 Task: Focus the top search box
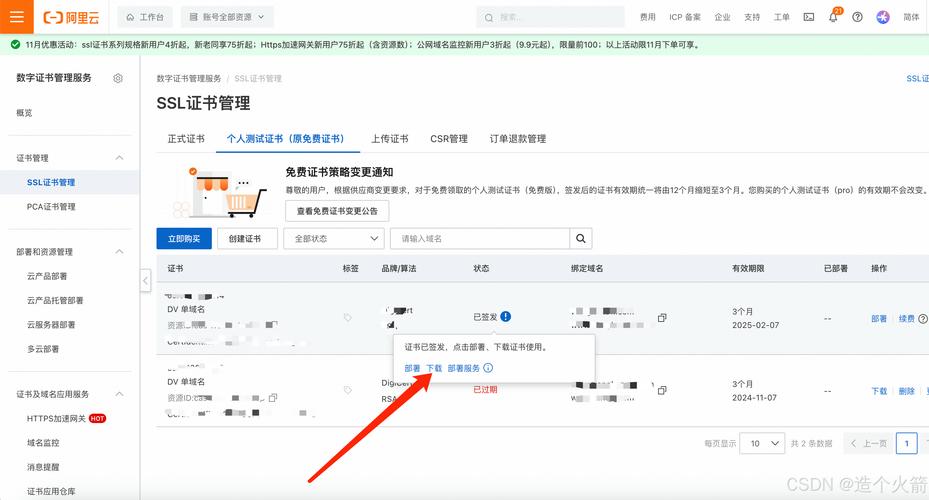[550, 17]
